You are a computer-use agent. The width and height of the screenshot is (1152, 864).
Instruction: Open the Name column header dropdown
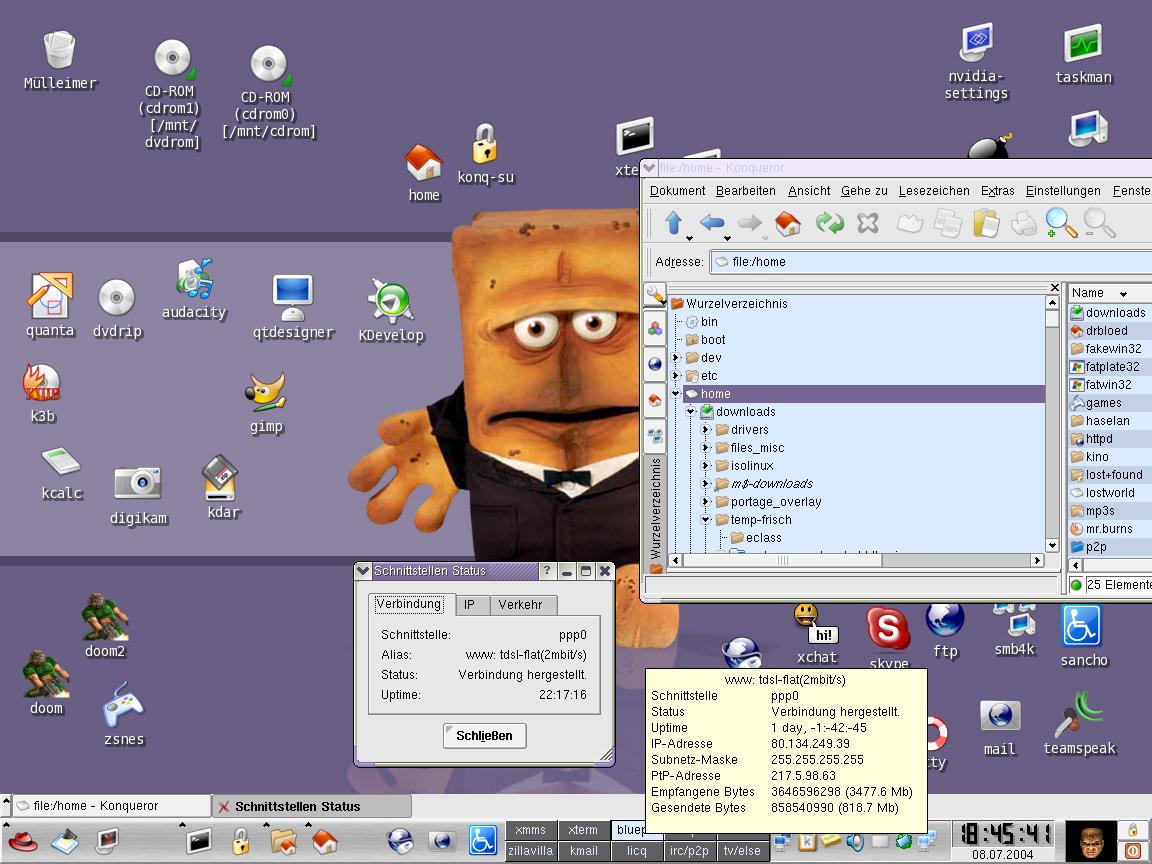pos(1123,294)
